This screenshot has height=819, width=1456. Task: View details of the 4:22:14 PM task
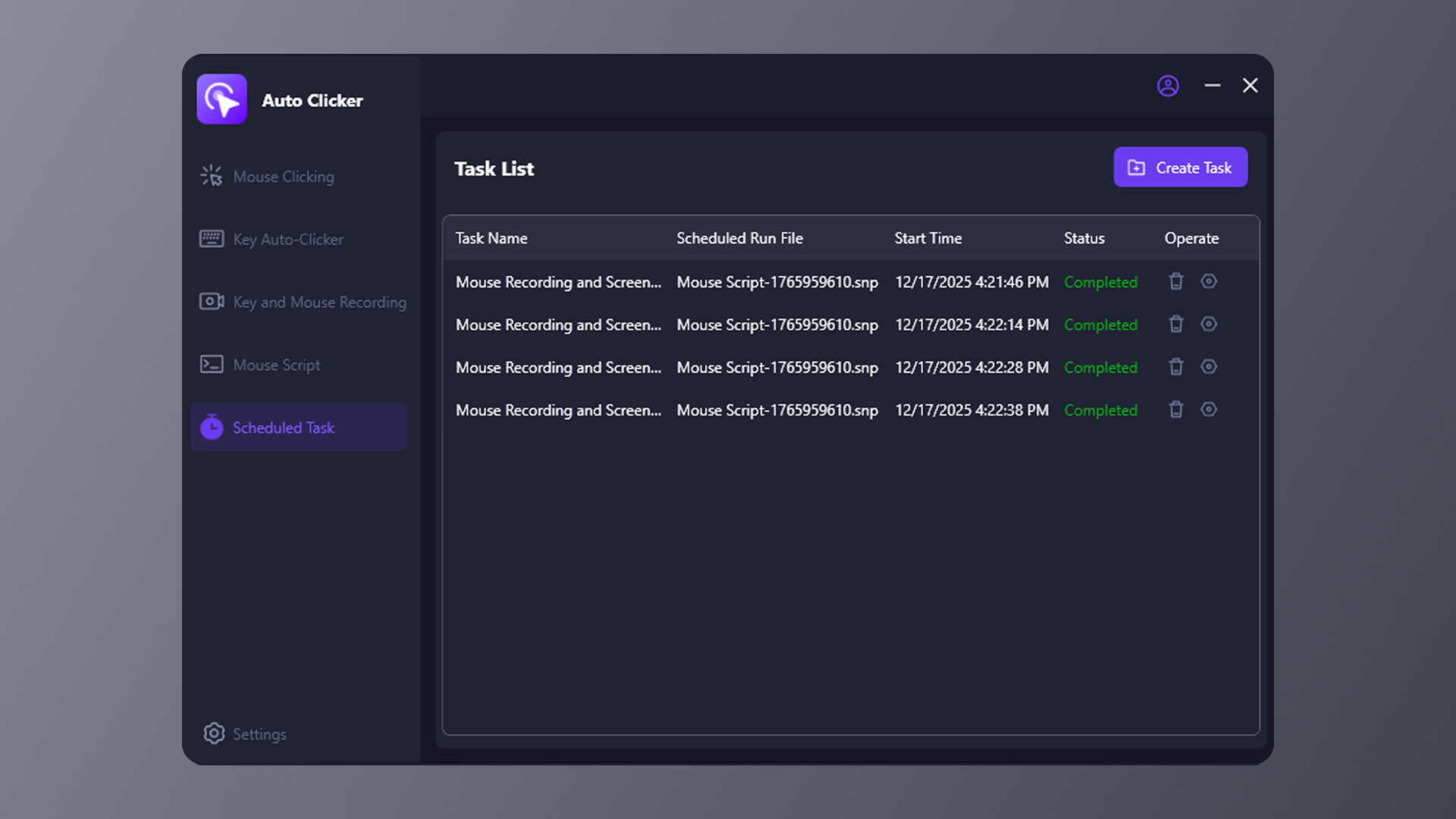coord(1209,324)
